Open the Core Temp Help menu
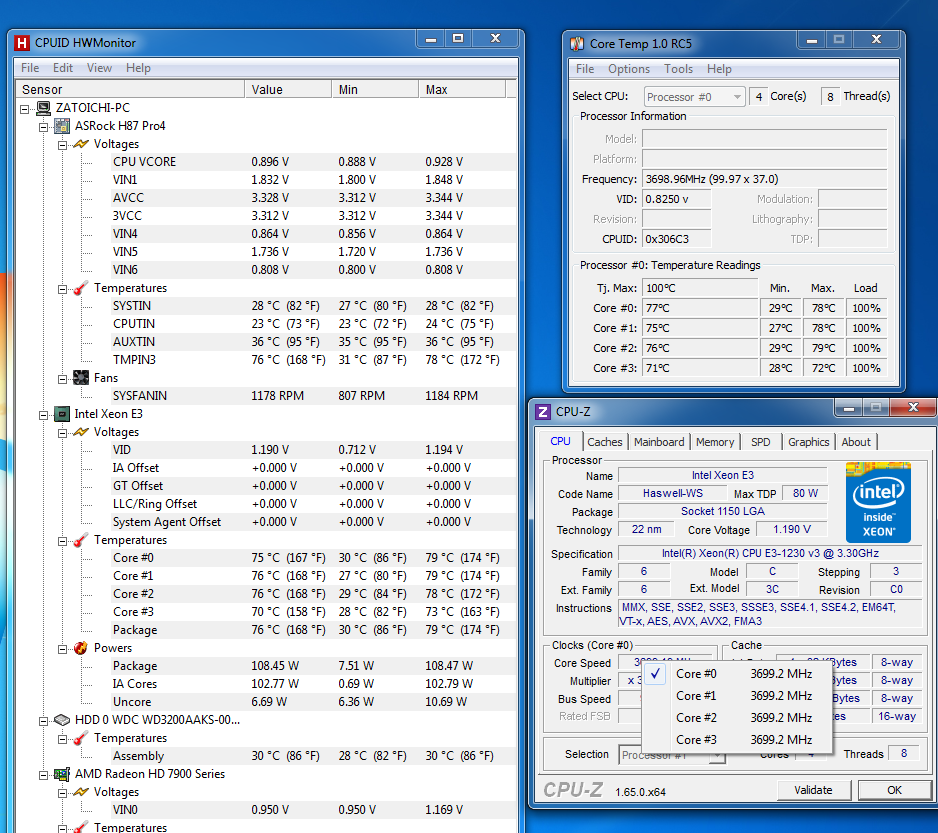 click(x=719, y=69)
